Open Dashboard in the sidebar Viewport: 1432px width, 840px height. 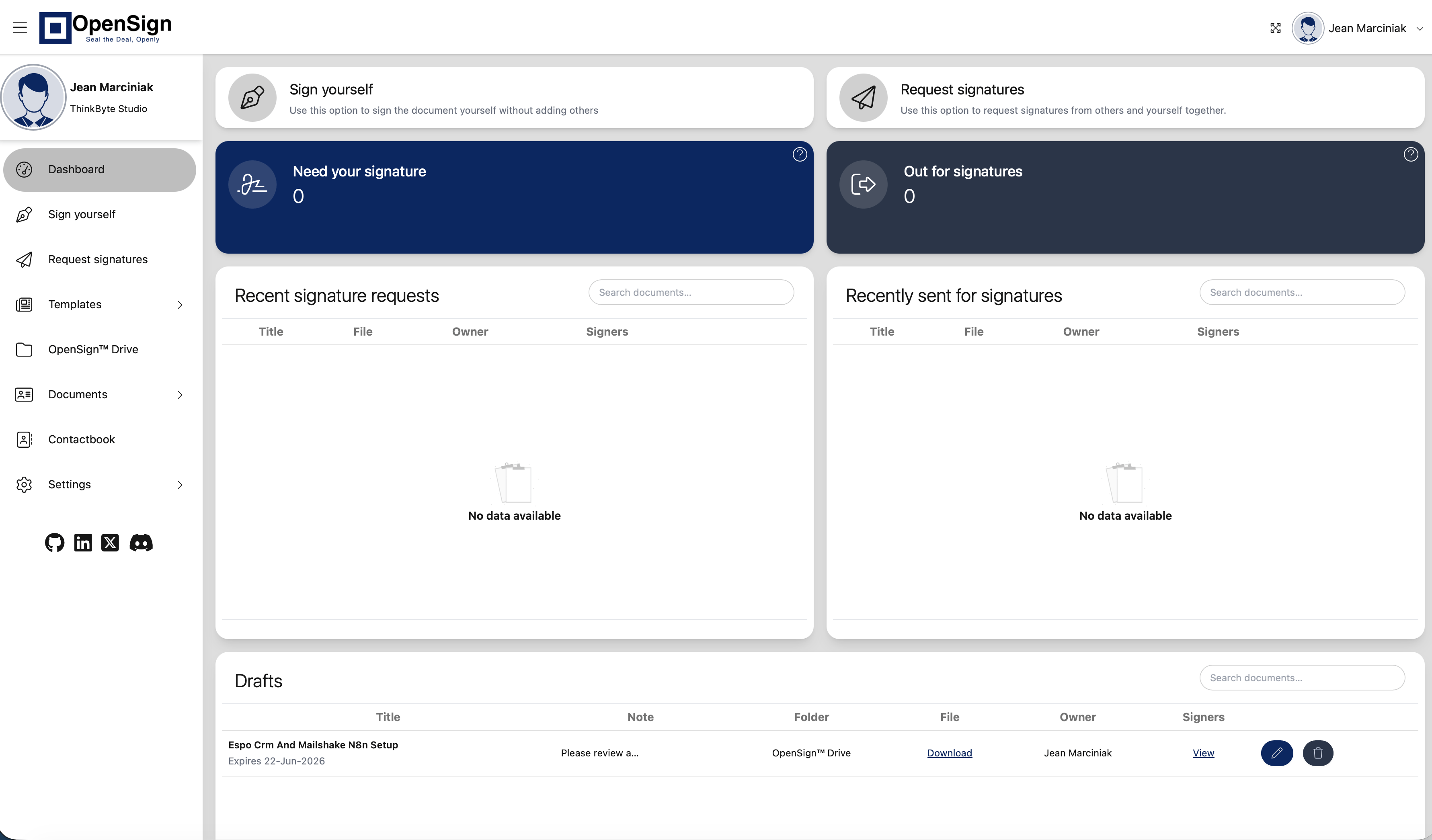pyautogui.click(x=99, y=169)
